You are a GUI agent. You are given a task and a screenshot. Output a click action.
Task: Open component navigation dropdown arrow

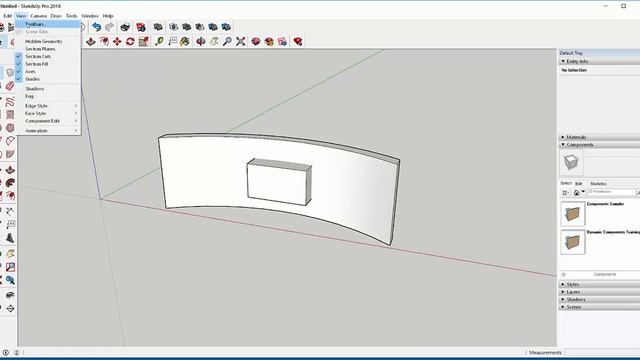[583, 192]
